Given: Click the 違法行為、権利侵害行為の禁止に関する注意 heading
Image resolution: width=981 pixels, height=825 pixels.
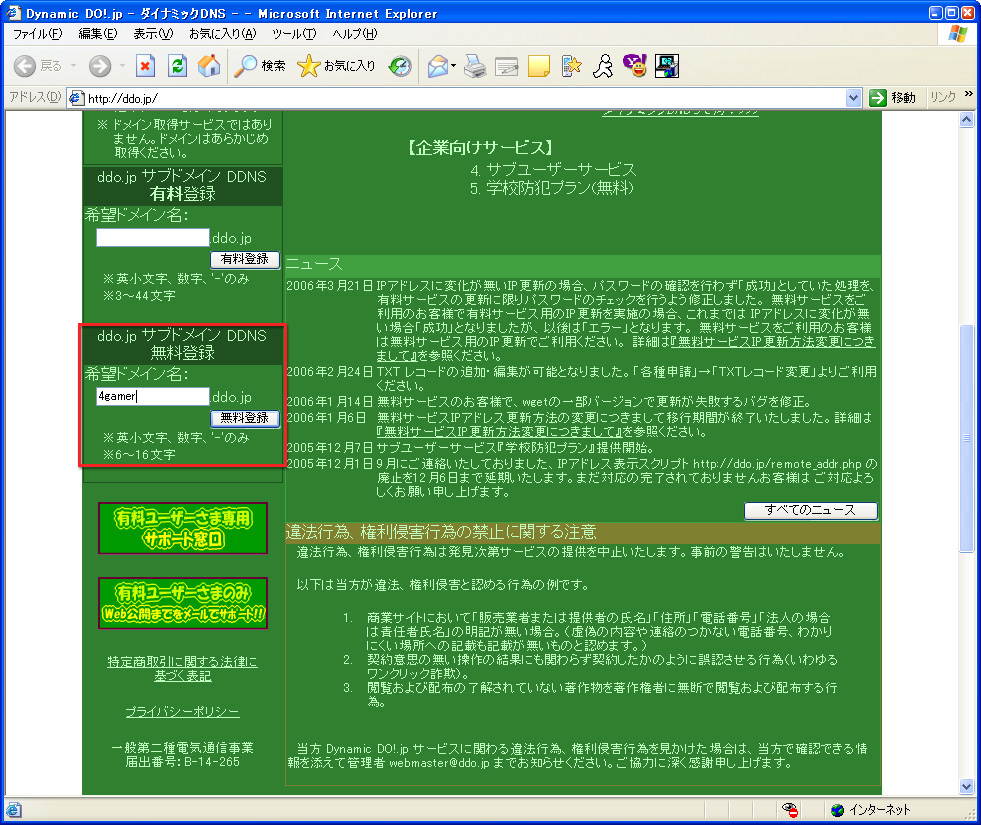Looking at the screenshot, I should click(x=441, y=532).
